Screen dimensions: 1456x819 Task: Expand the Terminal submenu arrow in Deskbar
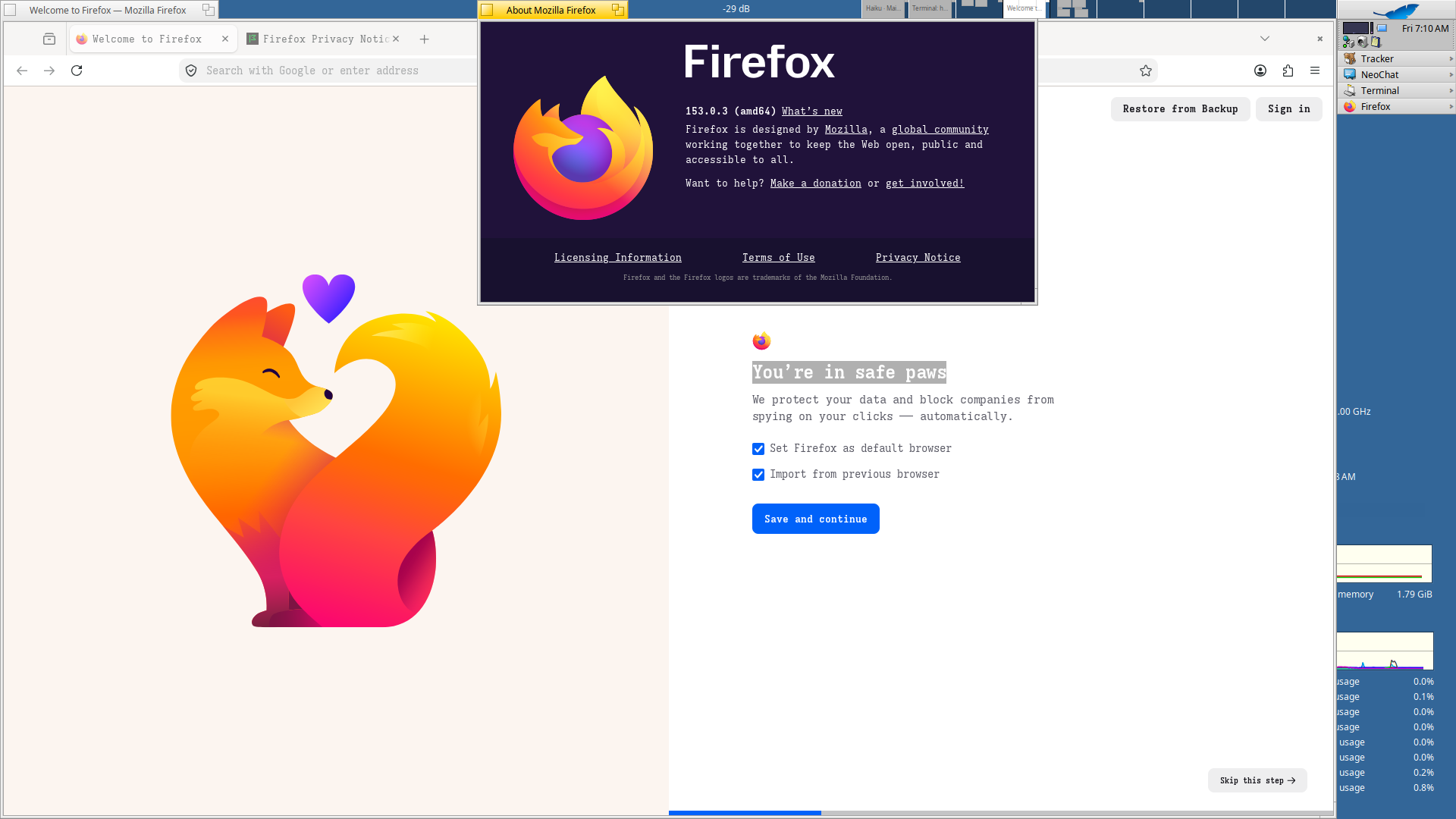(1451, 90)
